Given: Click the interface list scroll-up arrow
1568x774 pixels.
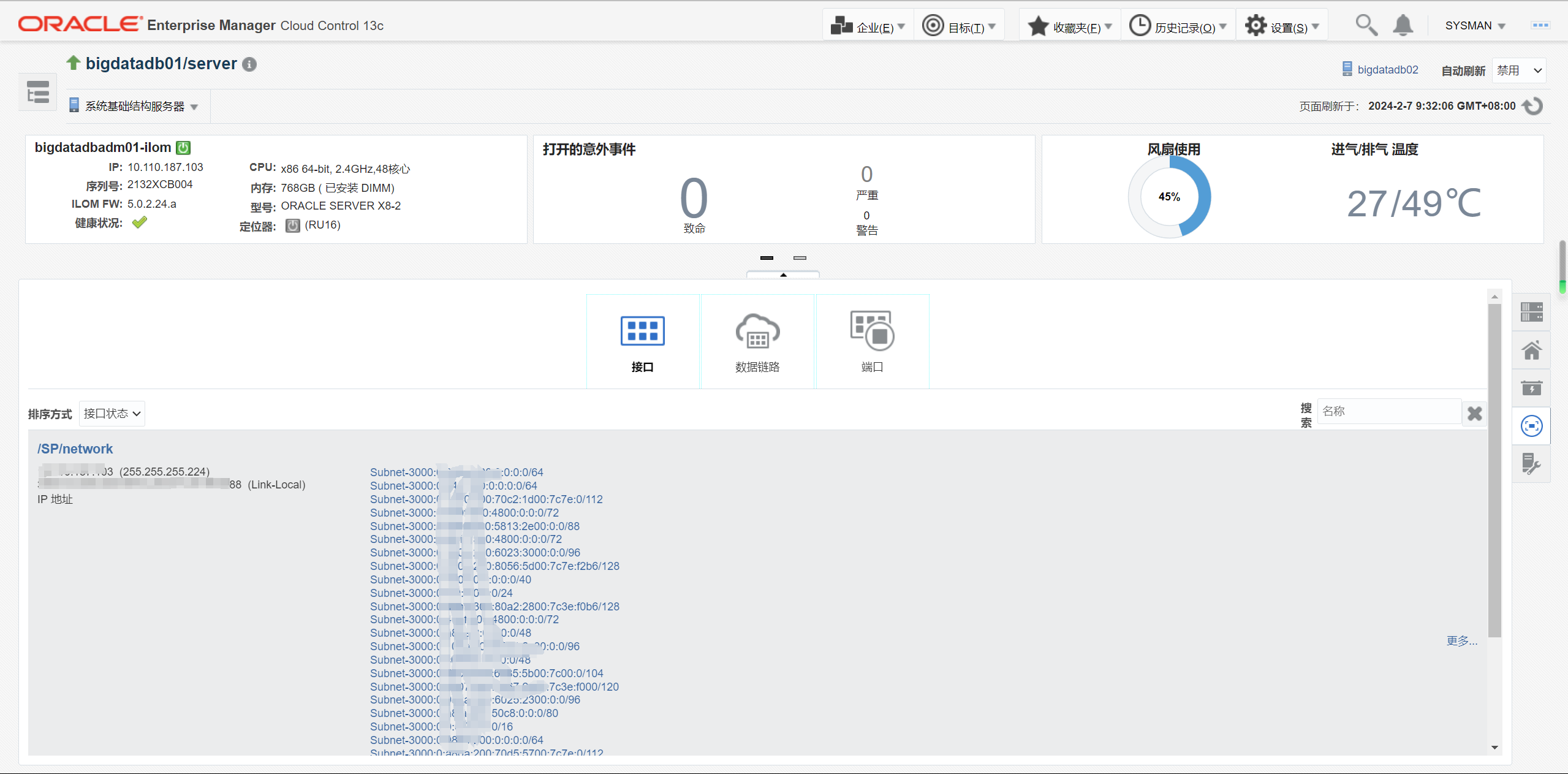Looking at the screenshot, I should [x=1494, y=297].
